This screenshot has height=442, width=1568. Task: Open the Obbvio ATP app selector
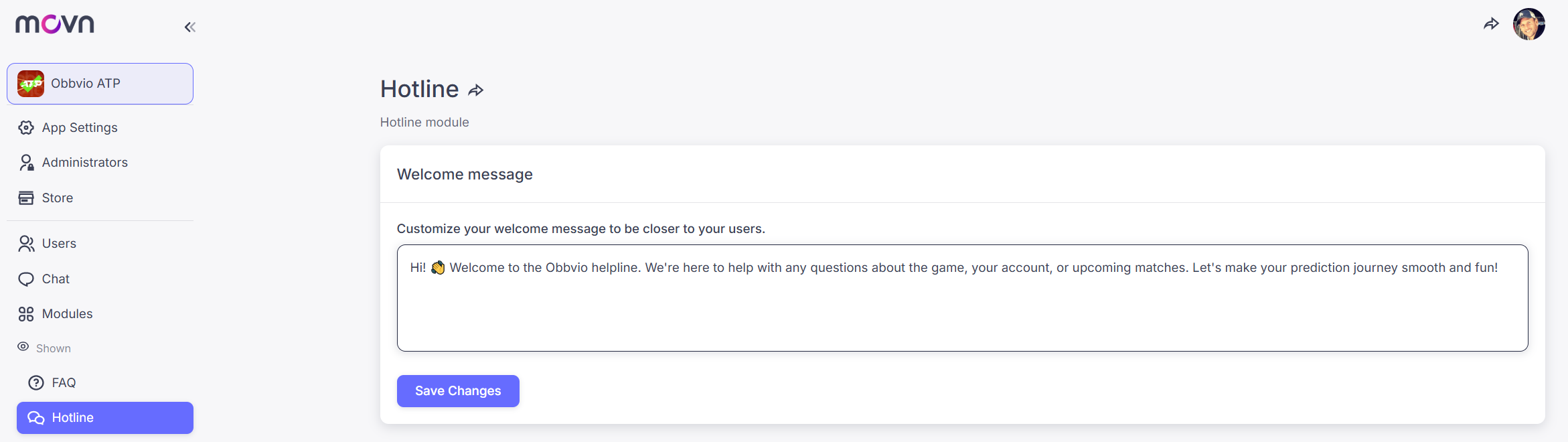pos(100,84)
